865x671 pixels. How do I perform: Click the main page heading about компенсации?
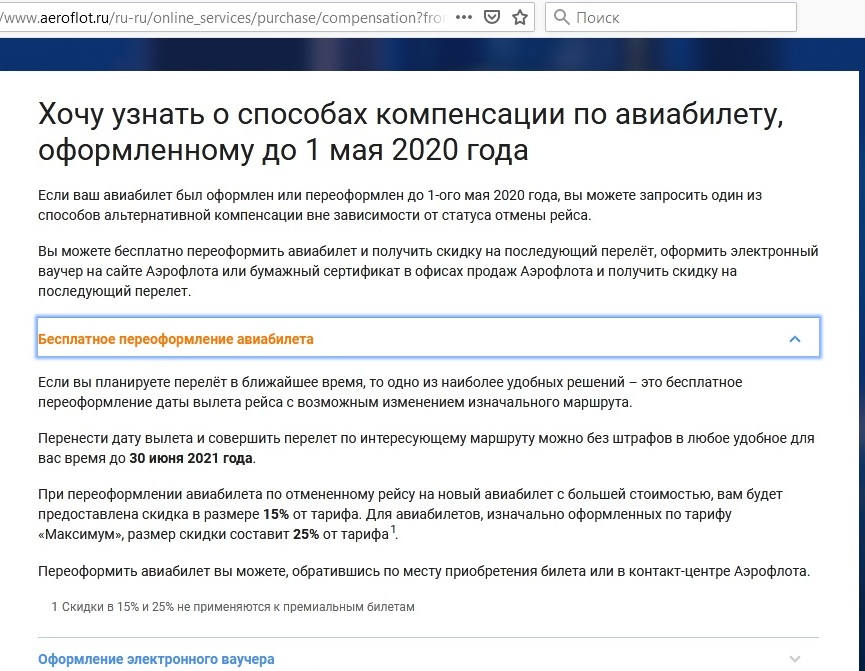(x=410, y=132)
